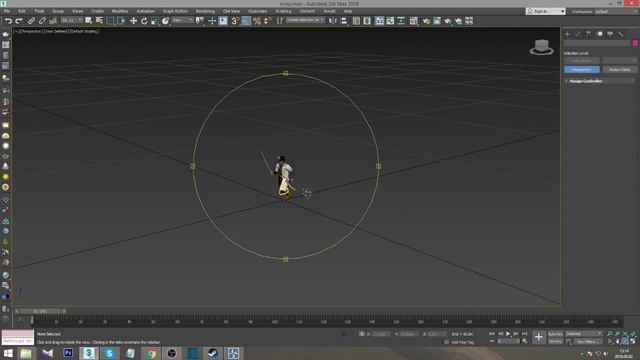
Task: Redo the undone operation
Action: tap(19, 21)
